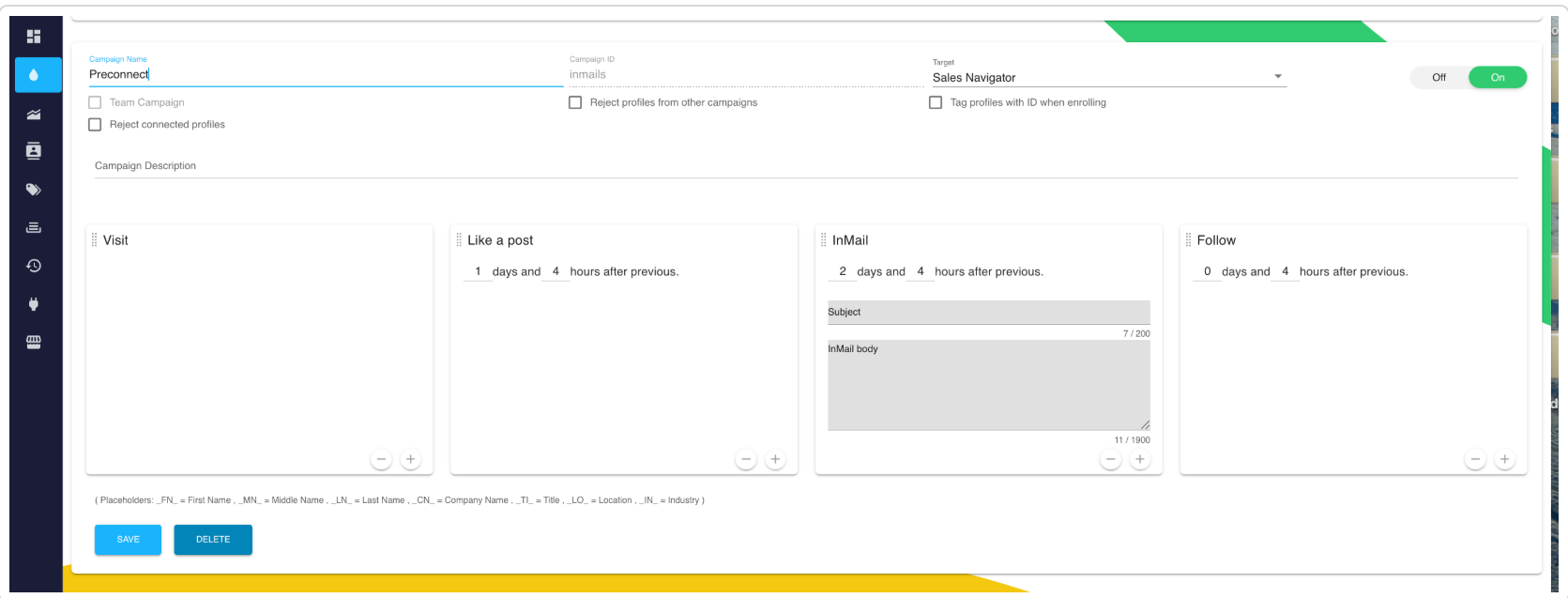Focus the InMail body text area

[x=988, y=385]
